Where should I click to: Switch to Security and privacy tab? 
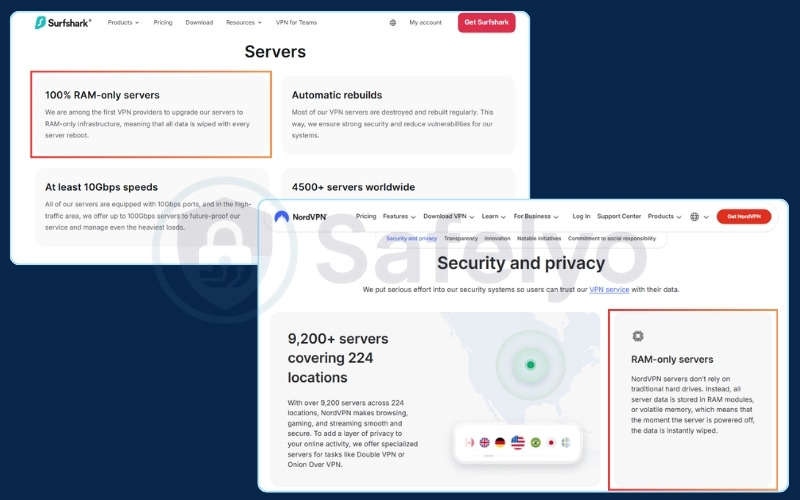point(412,238)
